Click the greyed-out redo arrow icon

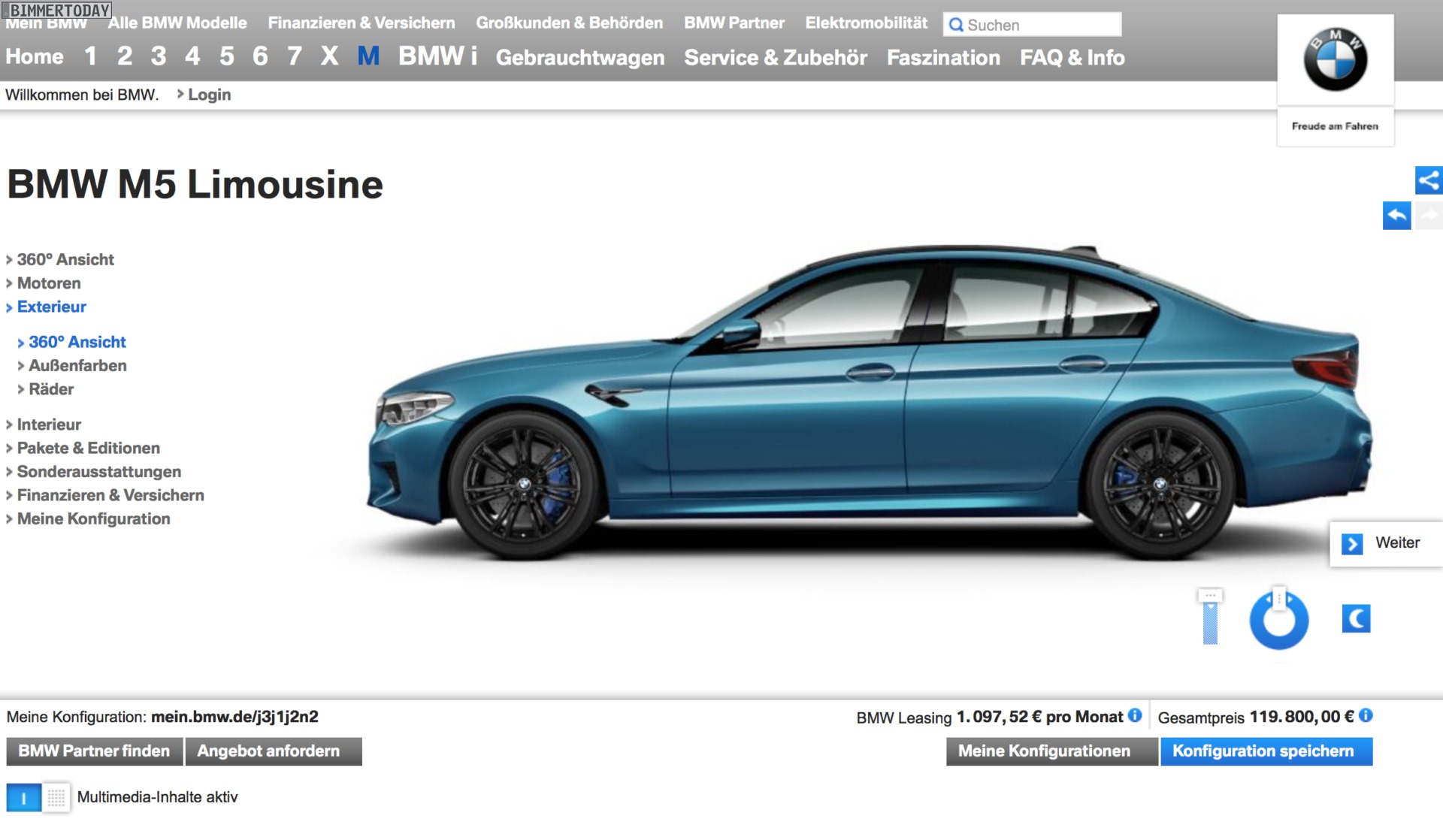coord(1429,216)
